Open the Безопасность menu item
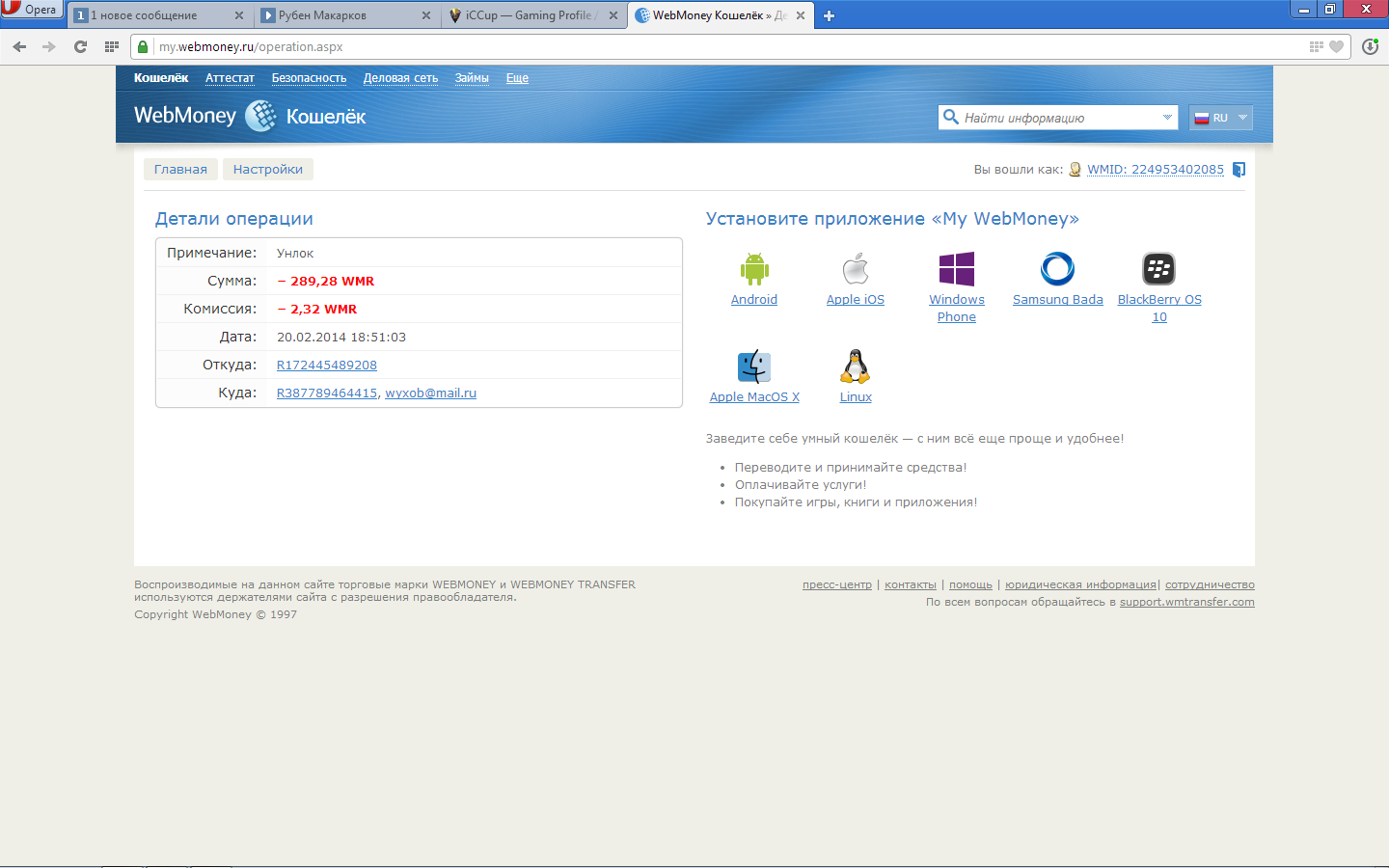The width and height of the screenshot is (1389, 868). point(309,78)
